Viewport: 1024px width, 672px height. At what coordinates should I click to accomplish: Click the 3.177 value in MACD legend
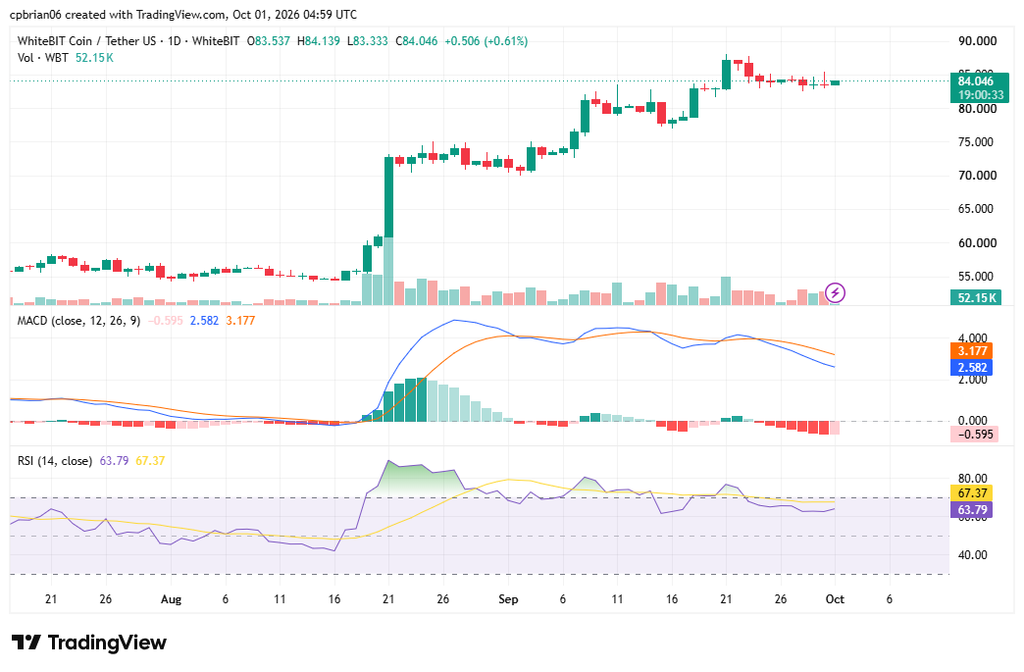240,321
